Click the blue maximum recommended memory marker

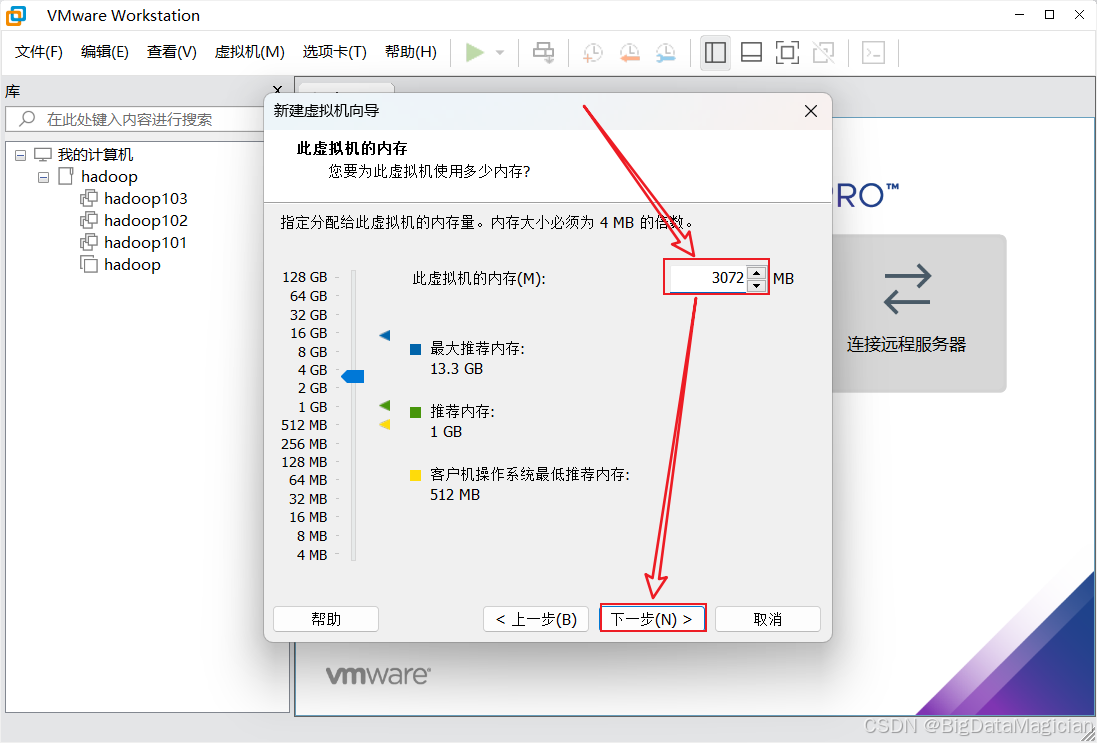click(384, 336)
